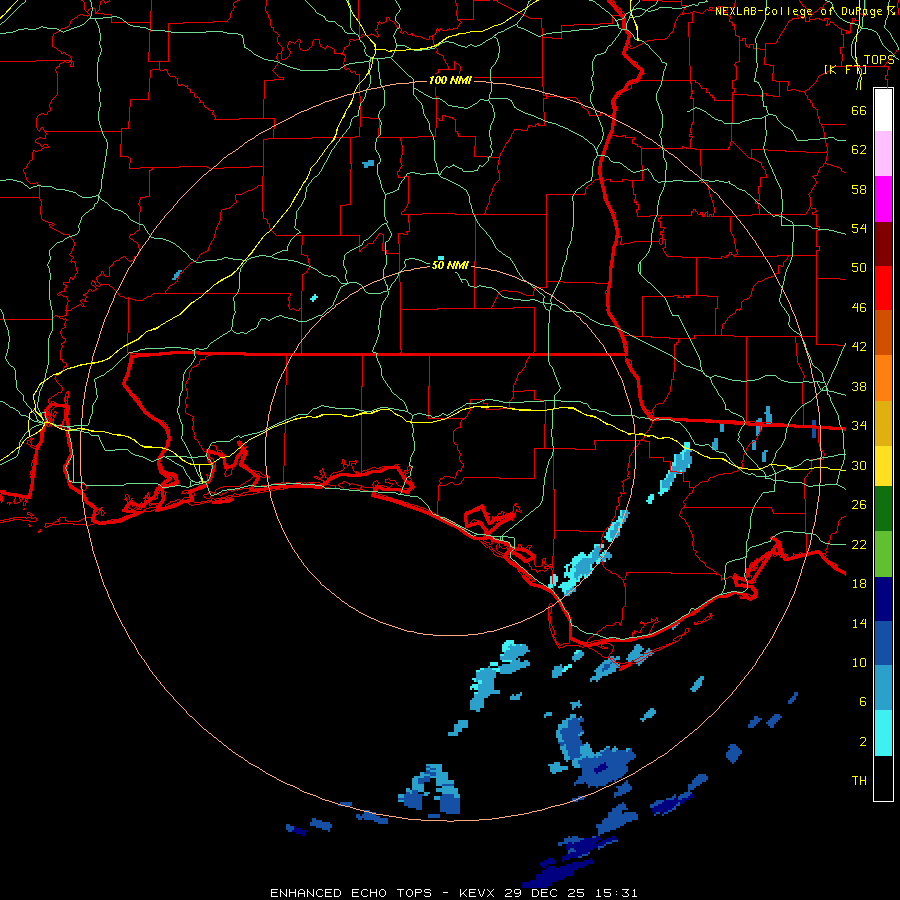This screenshot has height=900, width=900.
Task: Click the "50" legend value
Action: pos(859,268)
